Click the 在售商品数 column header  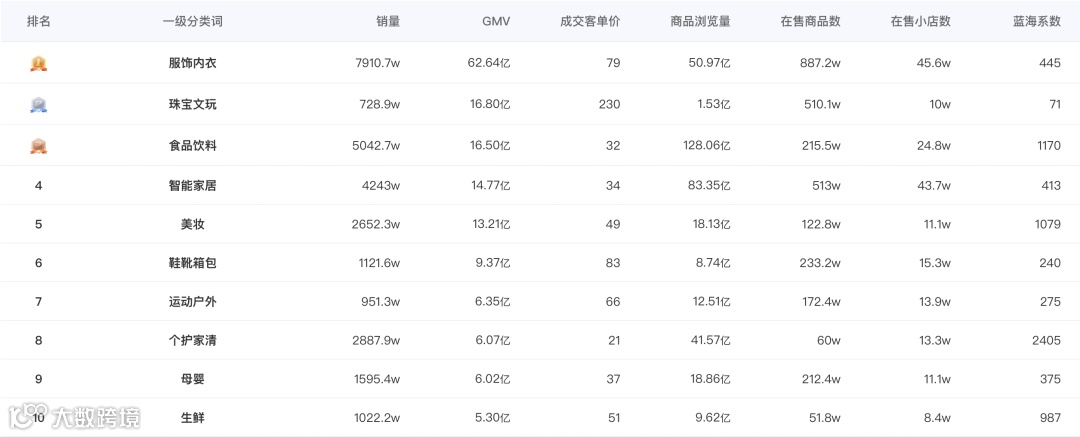point(810,21)
